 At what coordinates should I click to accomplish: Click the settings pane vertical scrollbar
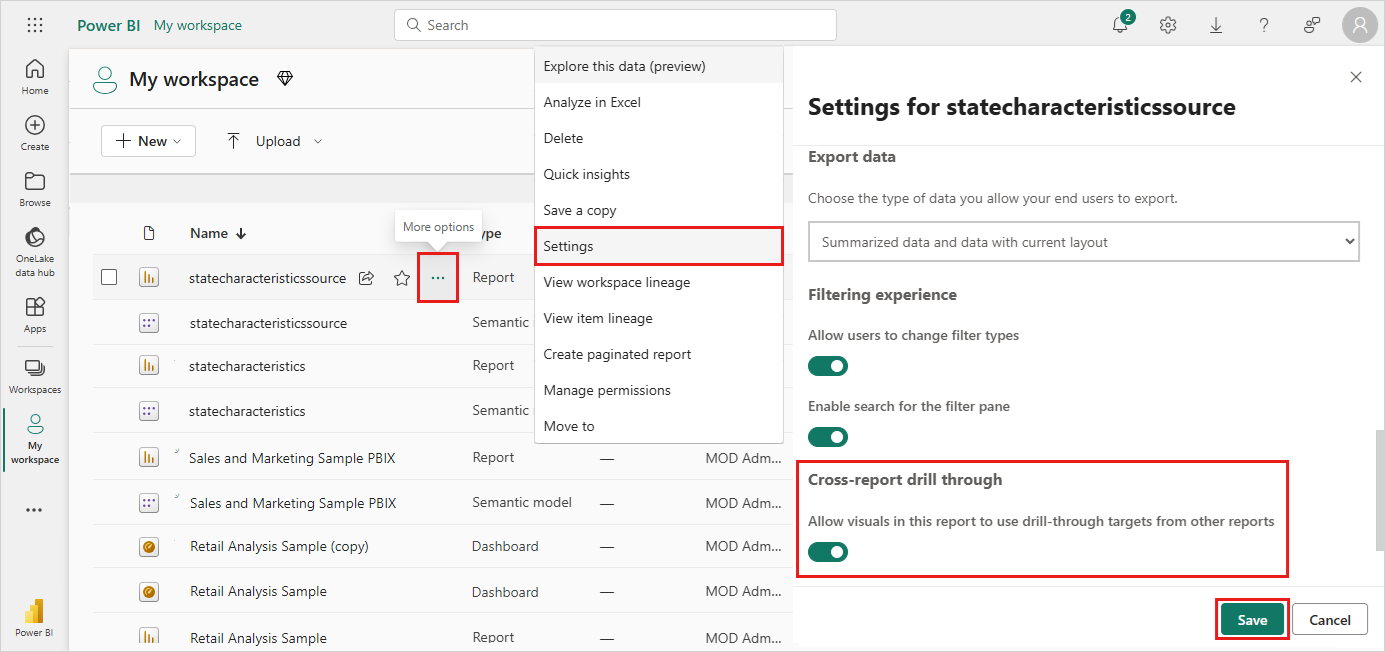tap(1379, 490)
